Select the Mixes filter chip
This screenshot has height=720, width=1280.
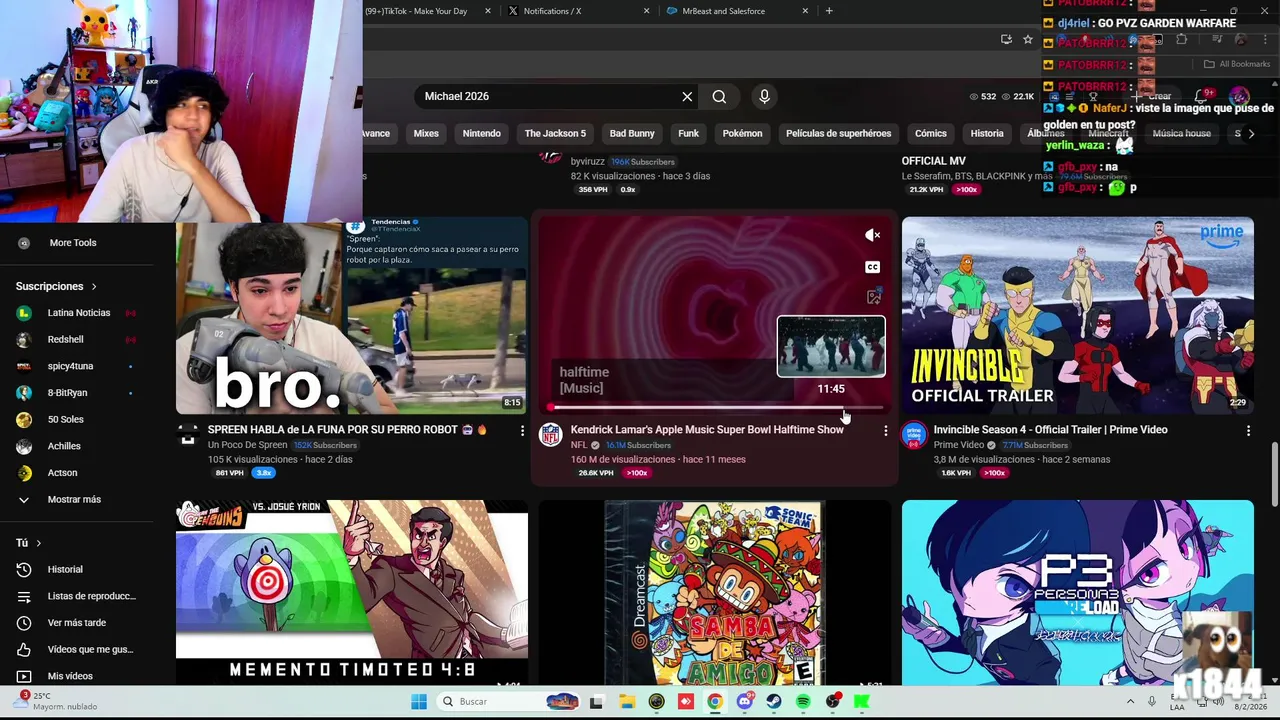(426, 133)
